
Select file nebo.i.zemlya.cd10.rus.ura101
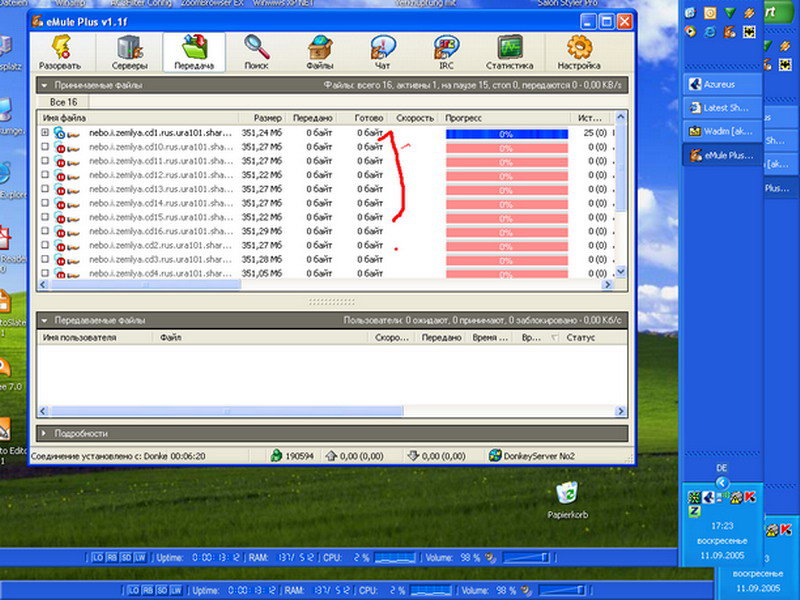(x=160, y=147)
